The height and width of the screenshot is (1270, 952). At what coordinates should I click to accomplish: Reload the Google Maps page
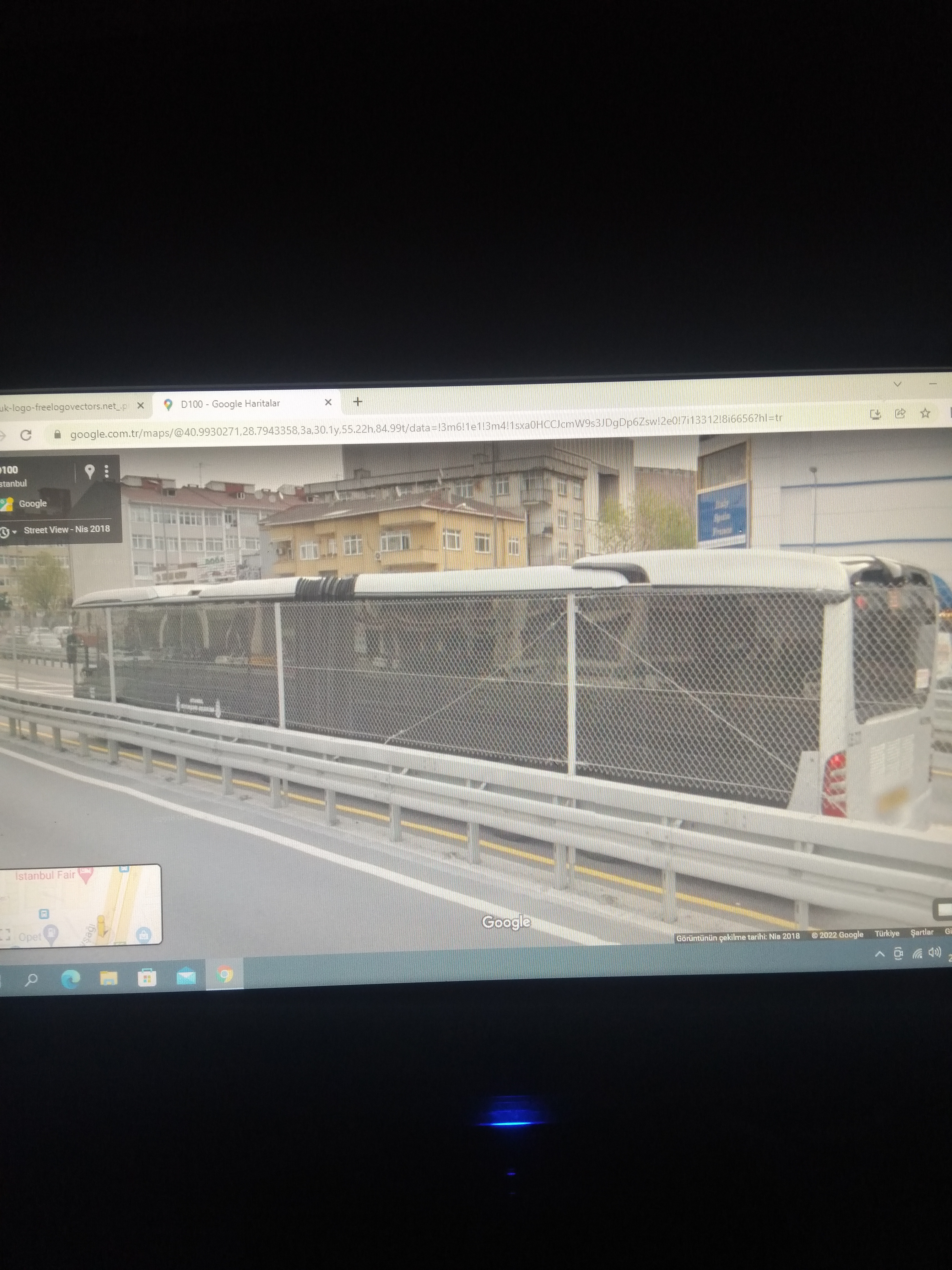26,435
